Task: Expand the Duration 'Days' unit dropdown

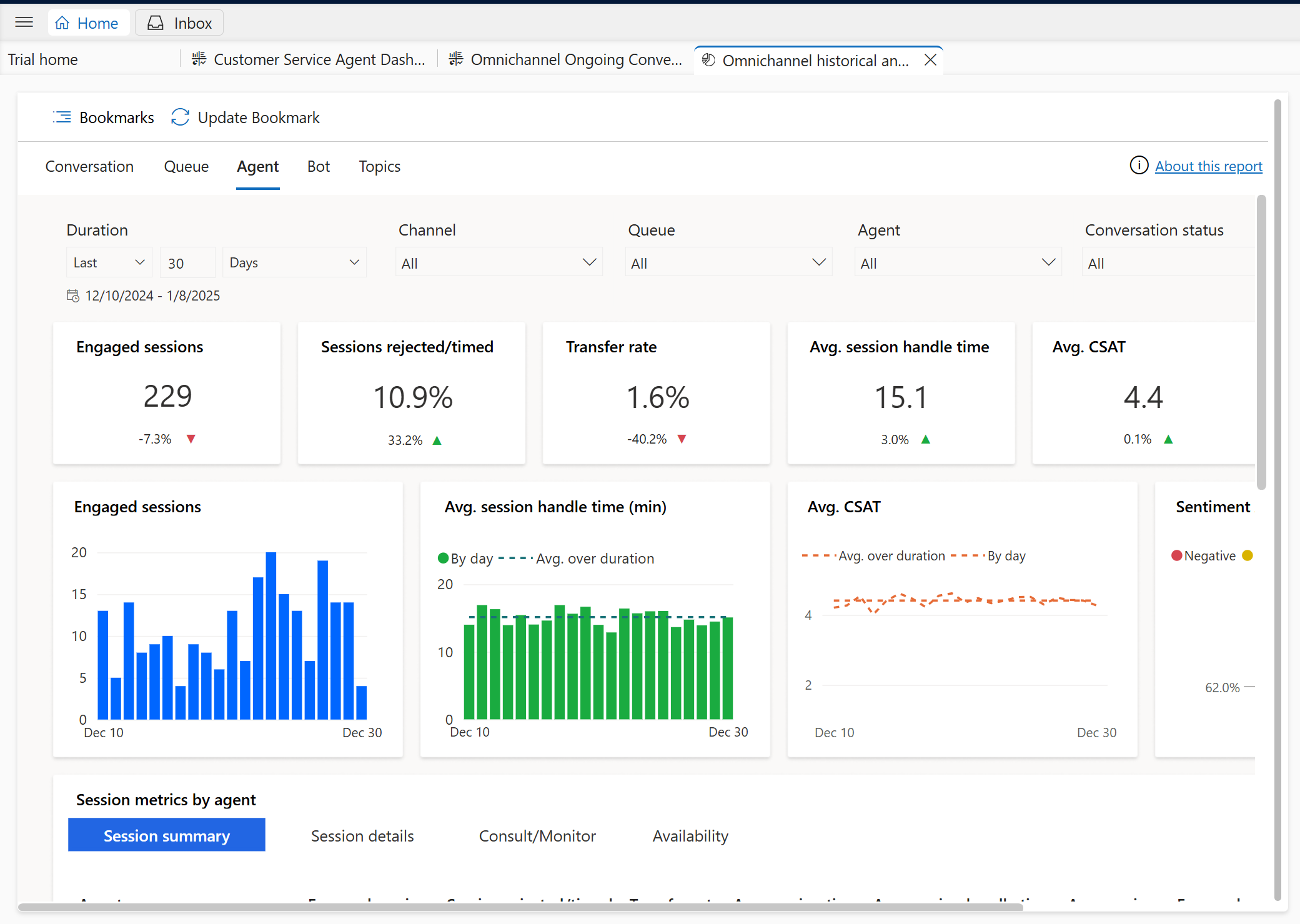Action: pos(294,262)
